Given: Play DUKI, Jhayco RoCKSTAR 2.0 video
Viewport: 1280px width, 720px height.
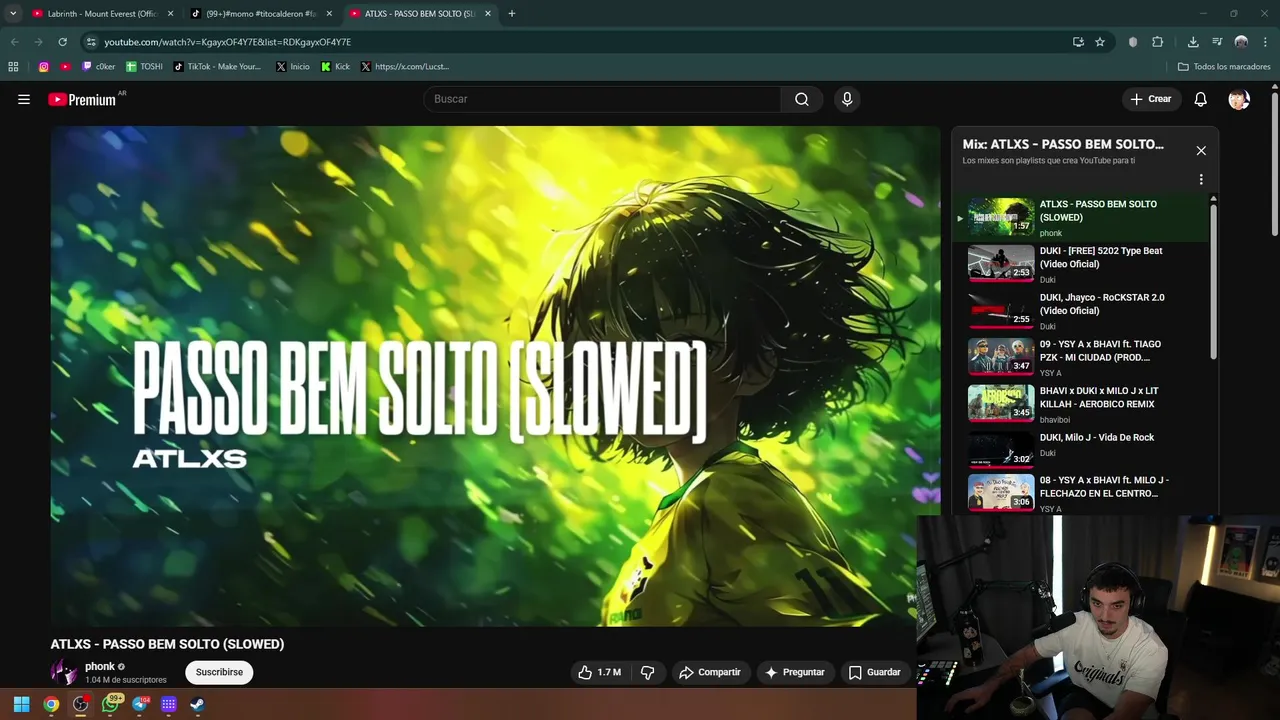Looking at the screenshot, I should 1082,311.
